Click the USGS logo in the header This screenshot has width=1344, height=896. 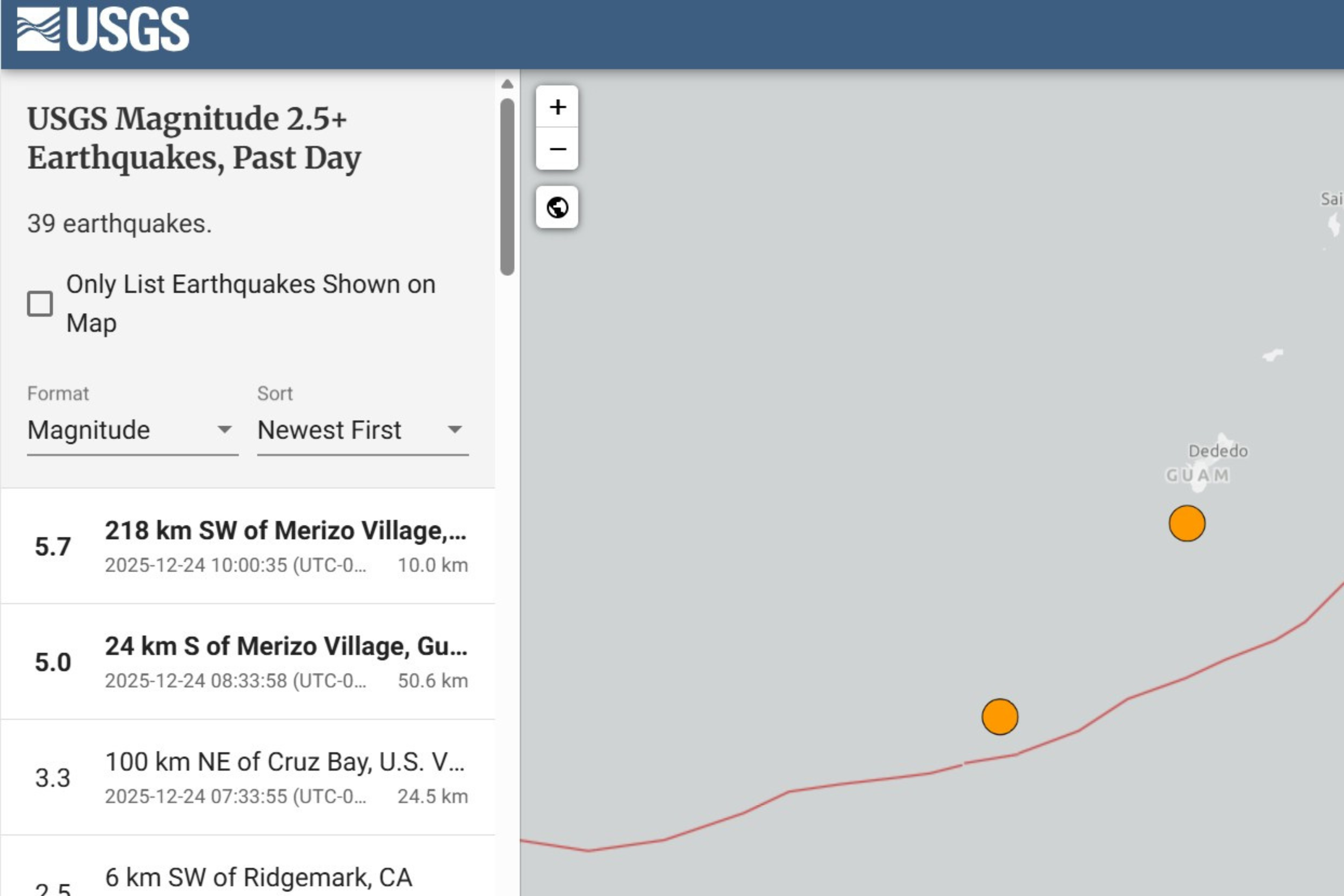(103, 30)
